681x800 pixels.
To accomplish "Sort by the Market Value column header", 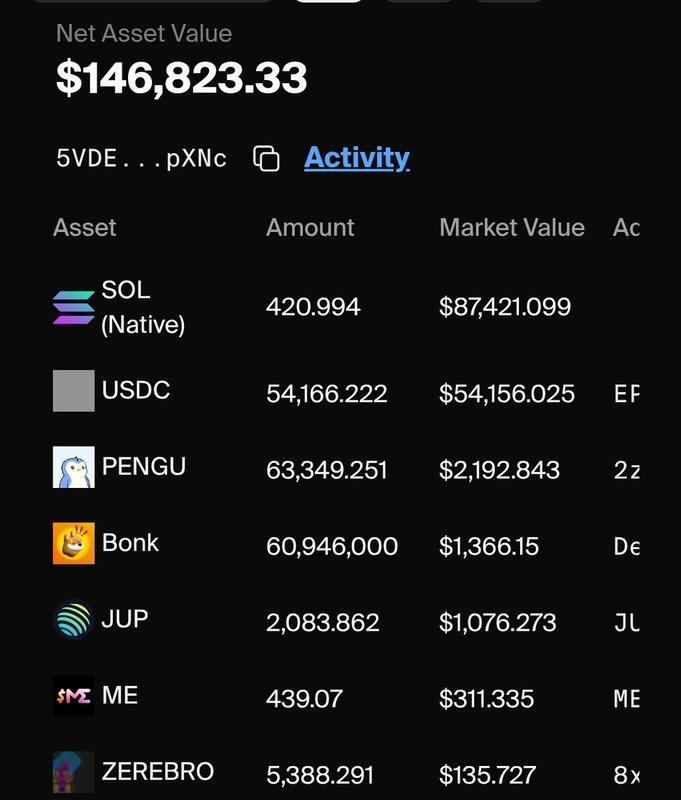I will pos(512,228).
